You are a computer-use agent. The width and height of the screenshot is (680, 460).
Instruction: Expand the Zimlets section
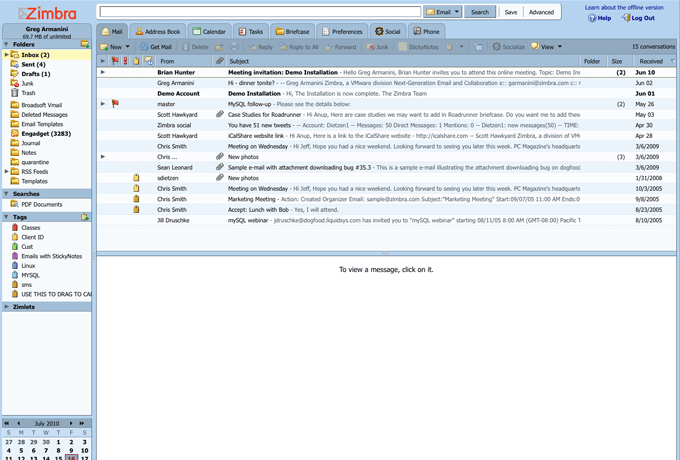(7, 307)
